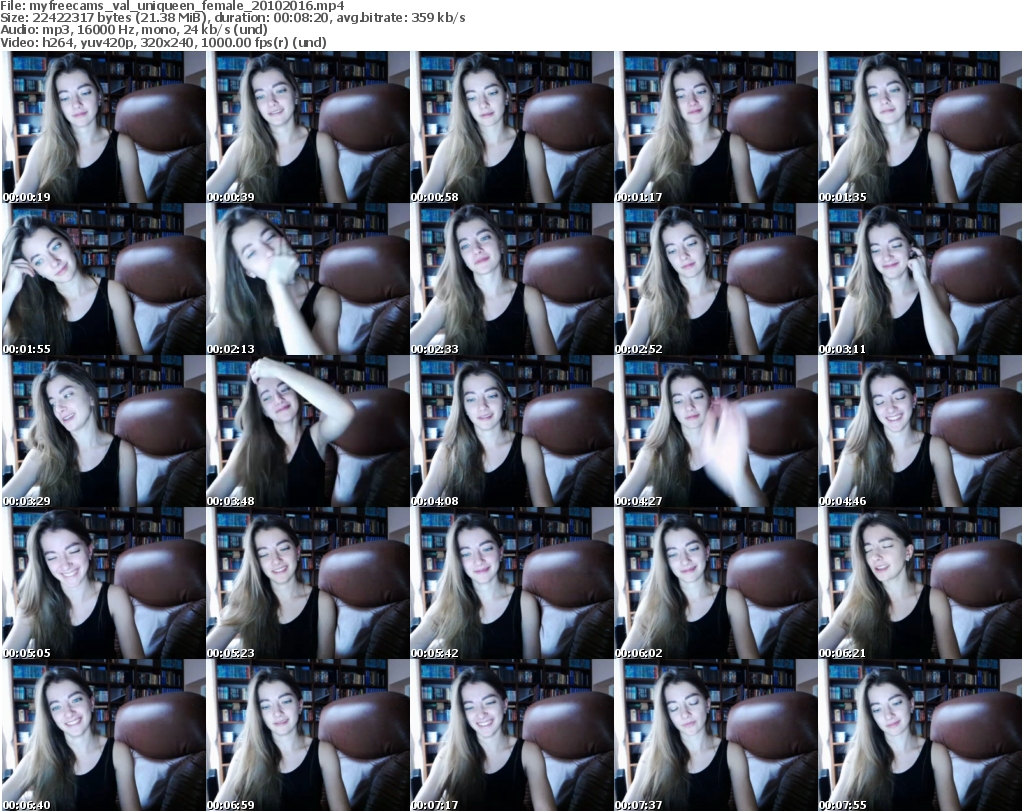Click the frame at 00:04:46
Viewport: 1024px width, 811px height.
pos(920,432)
